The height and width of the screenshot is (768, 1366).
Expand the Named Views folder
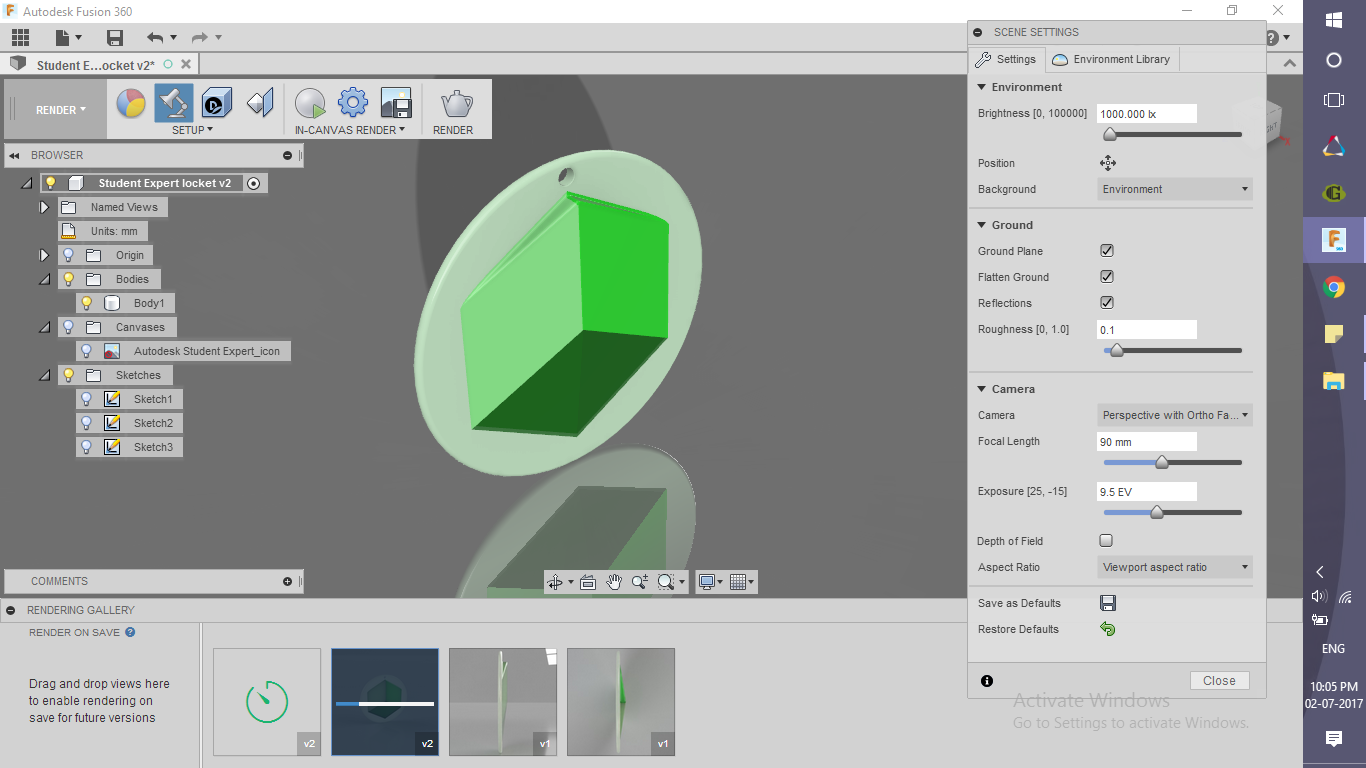[44, 207]
